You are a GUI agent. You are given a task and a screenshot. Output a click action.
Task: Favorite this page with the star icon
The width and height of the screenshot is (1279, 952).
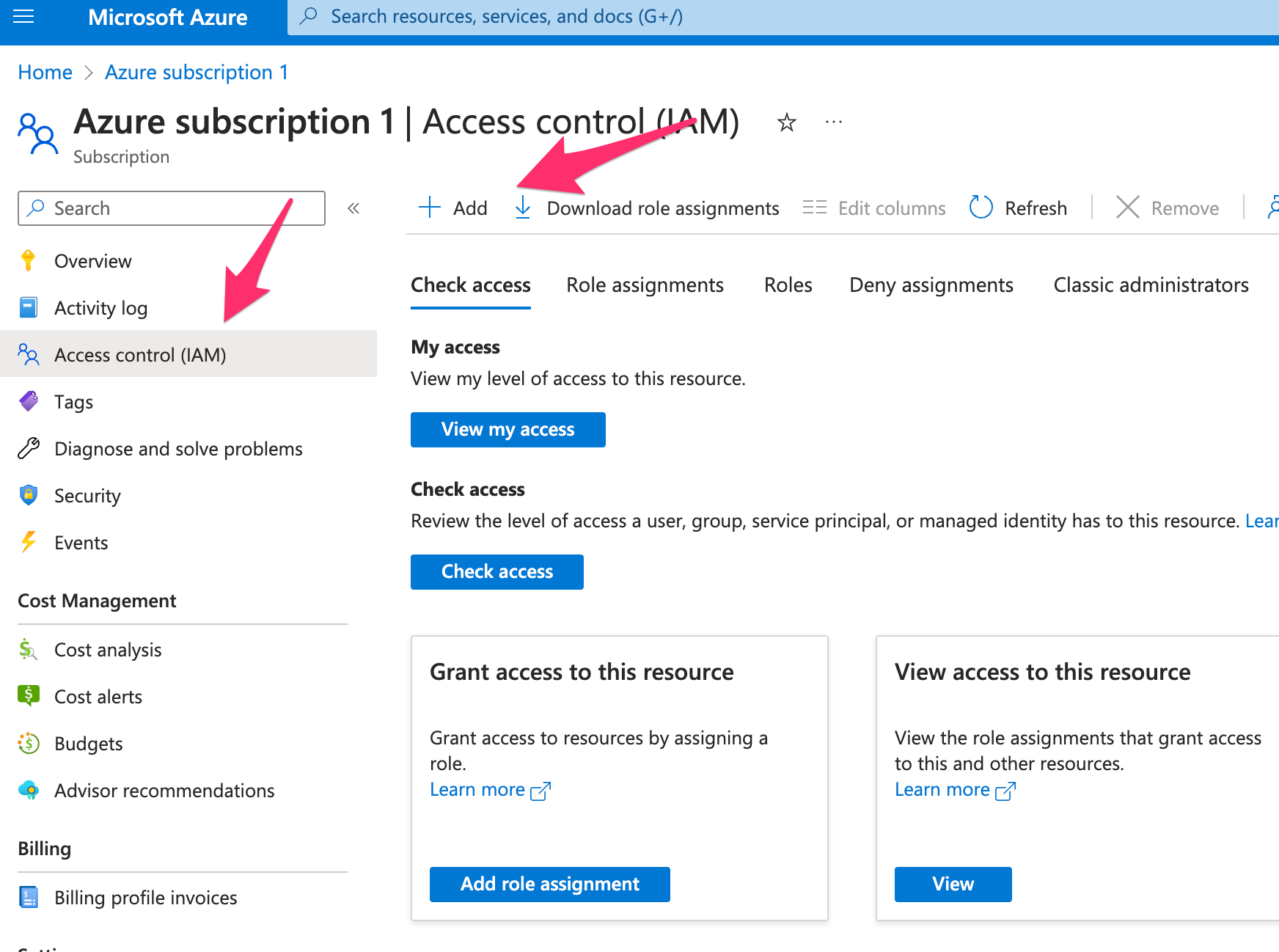[x=787, y=122]
